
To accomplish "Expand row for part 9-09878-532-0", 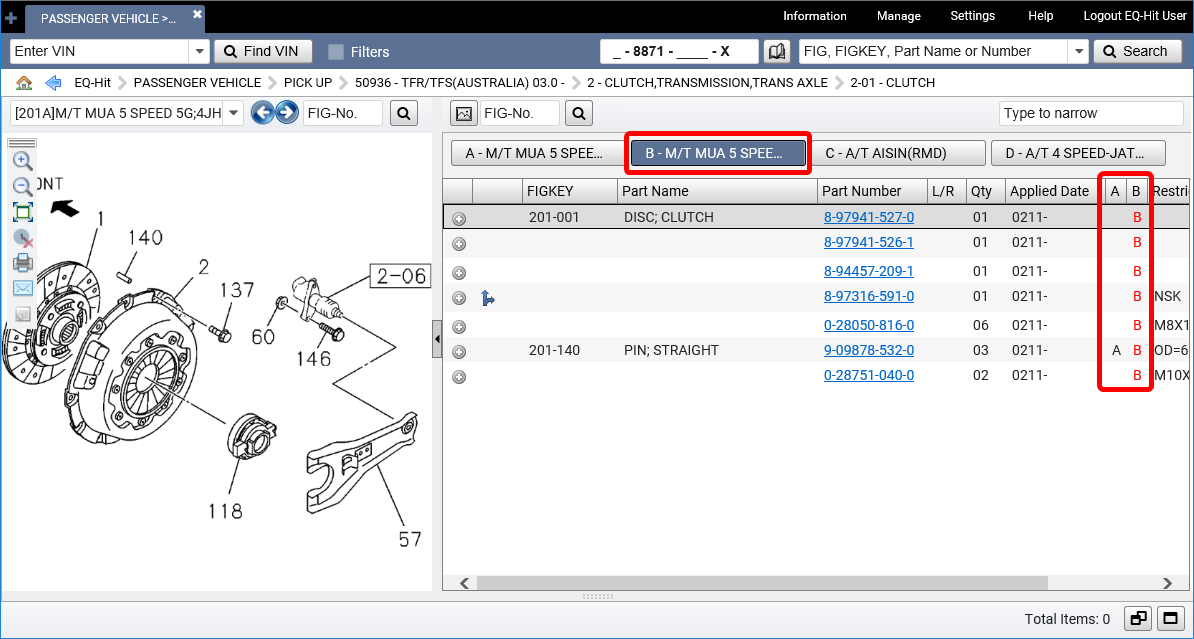I will (459, 352).
